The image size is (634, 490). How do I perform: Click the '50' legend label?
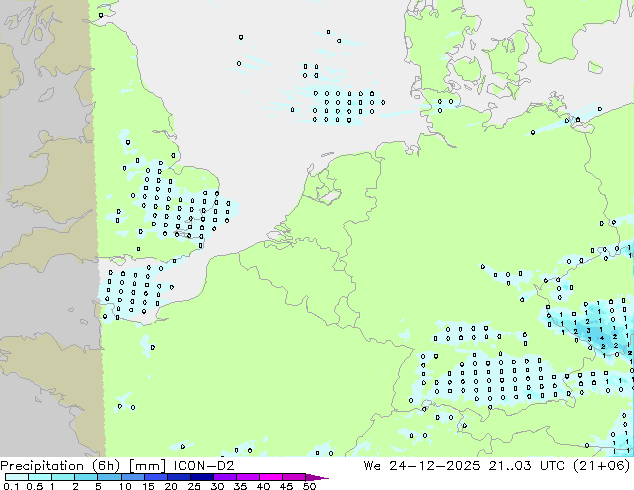point(309,486)
